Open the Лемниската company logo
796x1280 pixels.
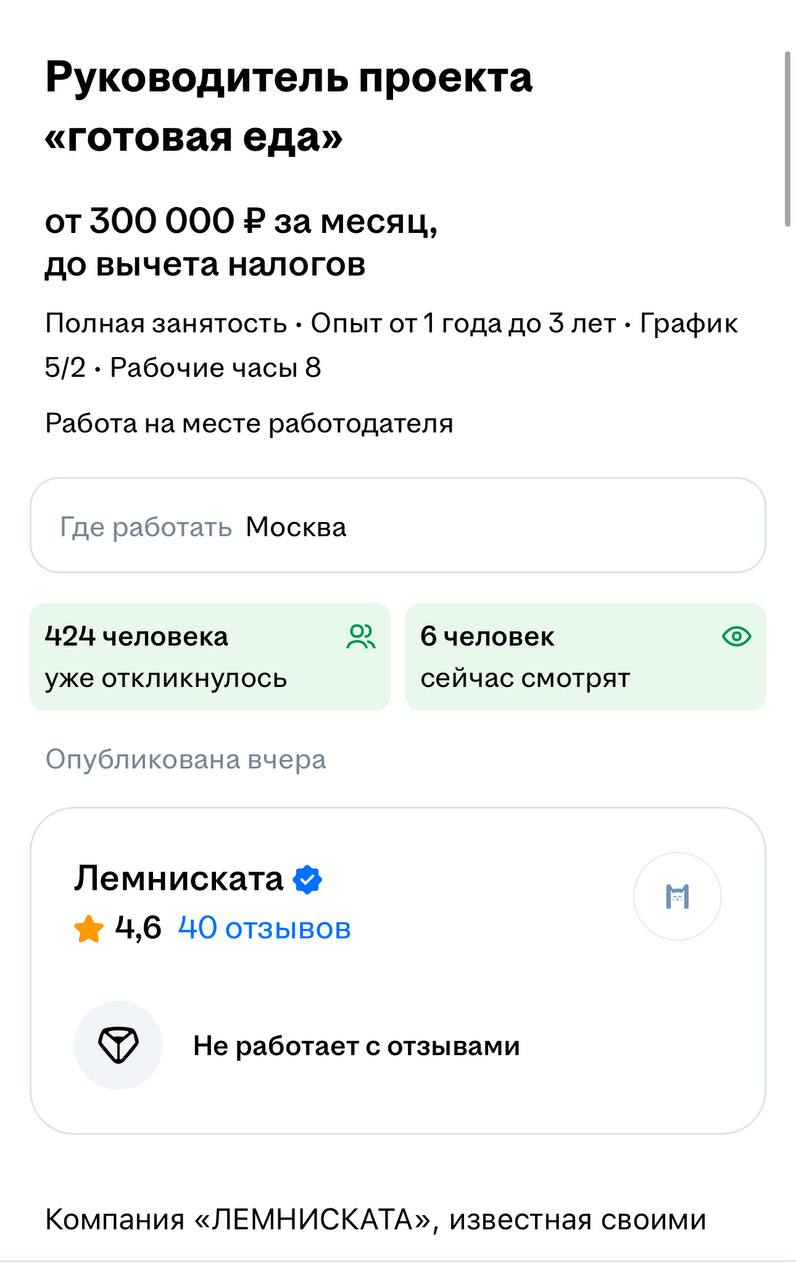677,897
